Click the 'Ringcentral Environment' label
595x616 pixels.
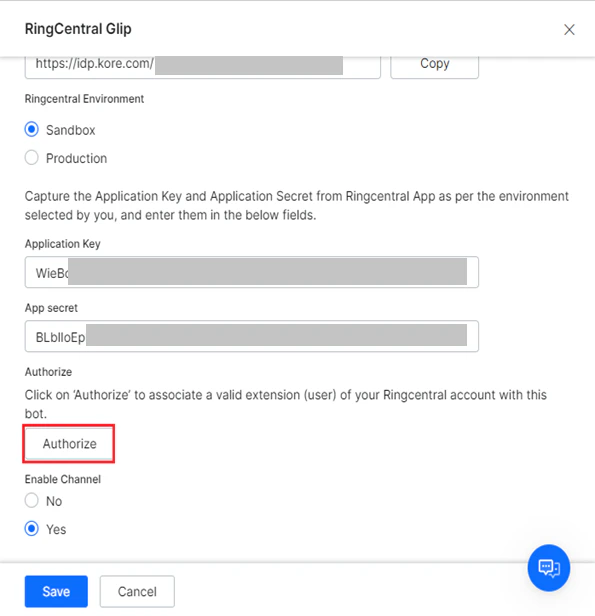tap(84, 99)
